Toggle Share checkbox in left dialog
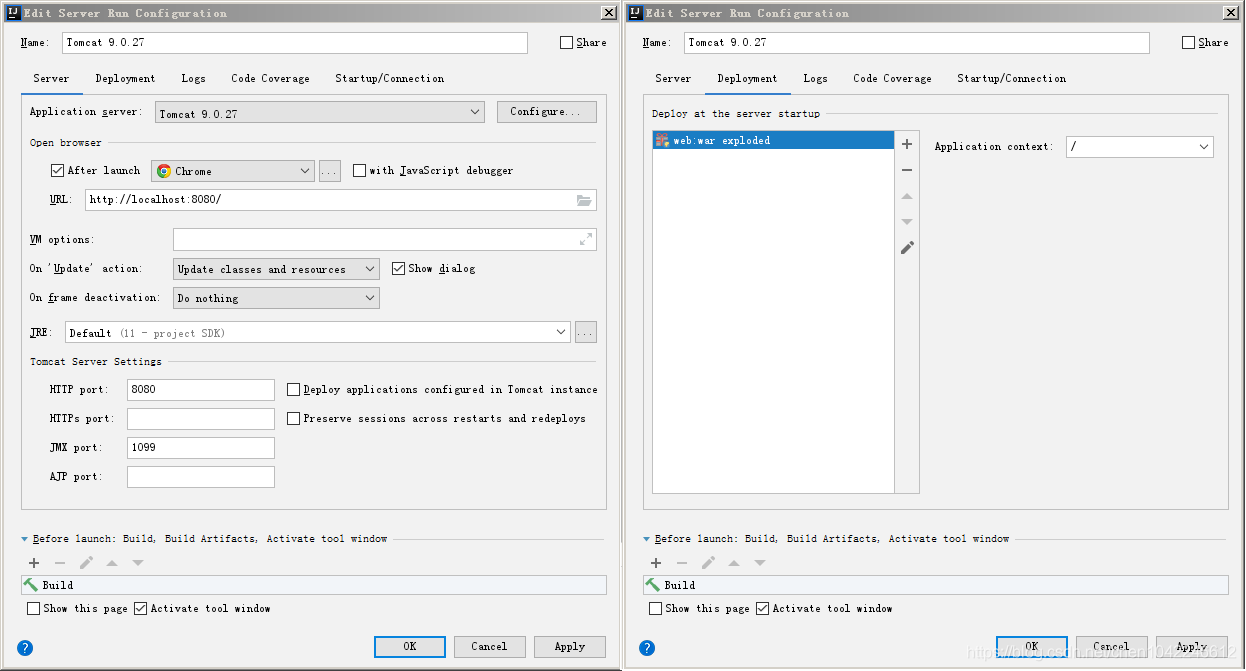Viewport: 1246px width, 671px height. click(566, 43)
